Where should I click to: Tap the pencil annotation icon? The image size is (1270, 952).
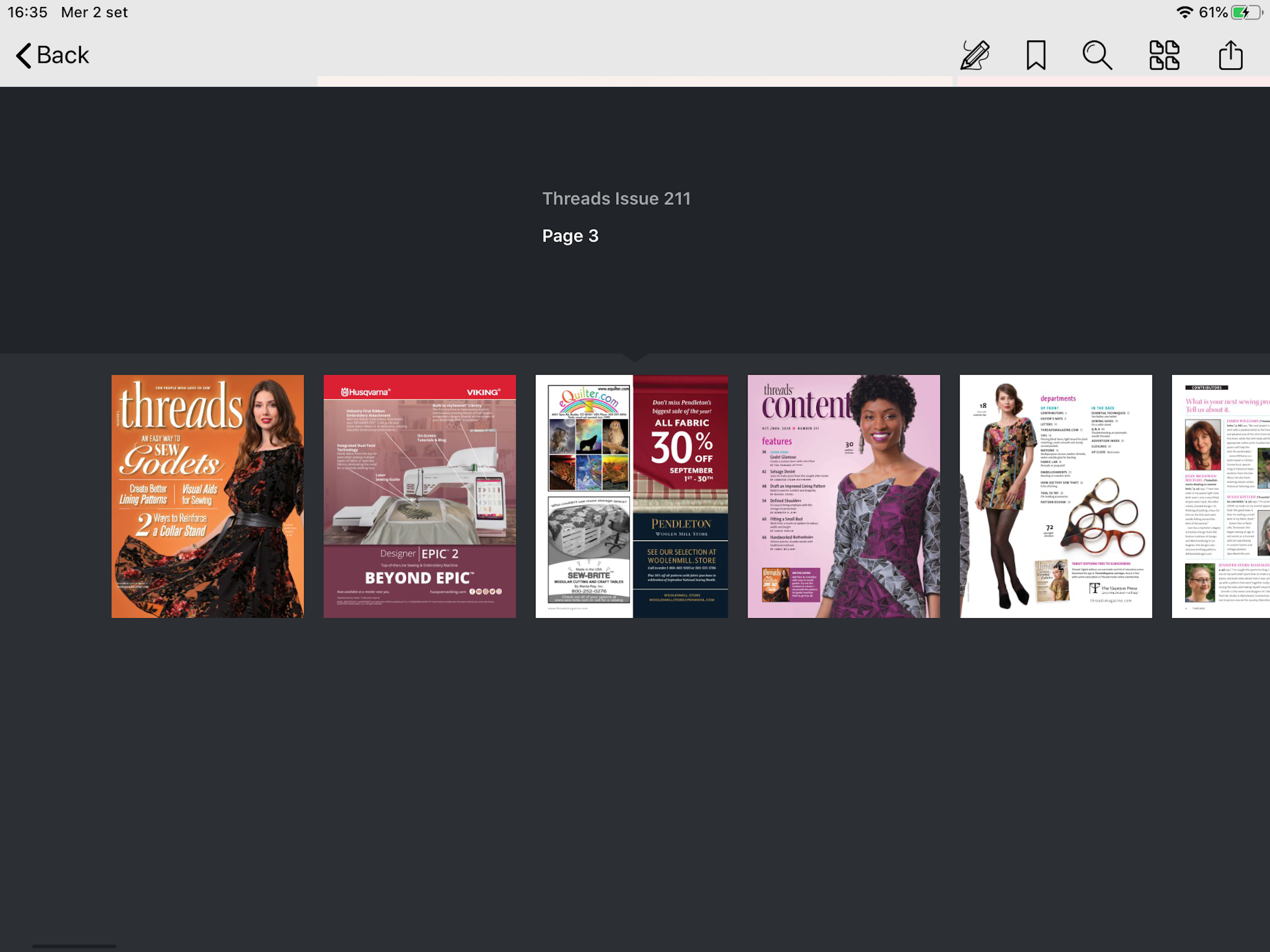(x=975, y=55)
